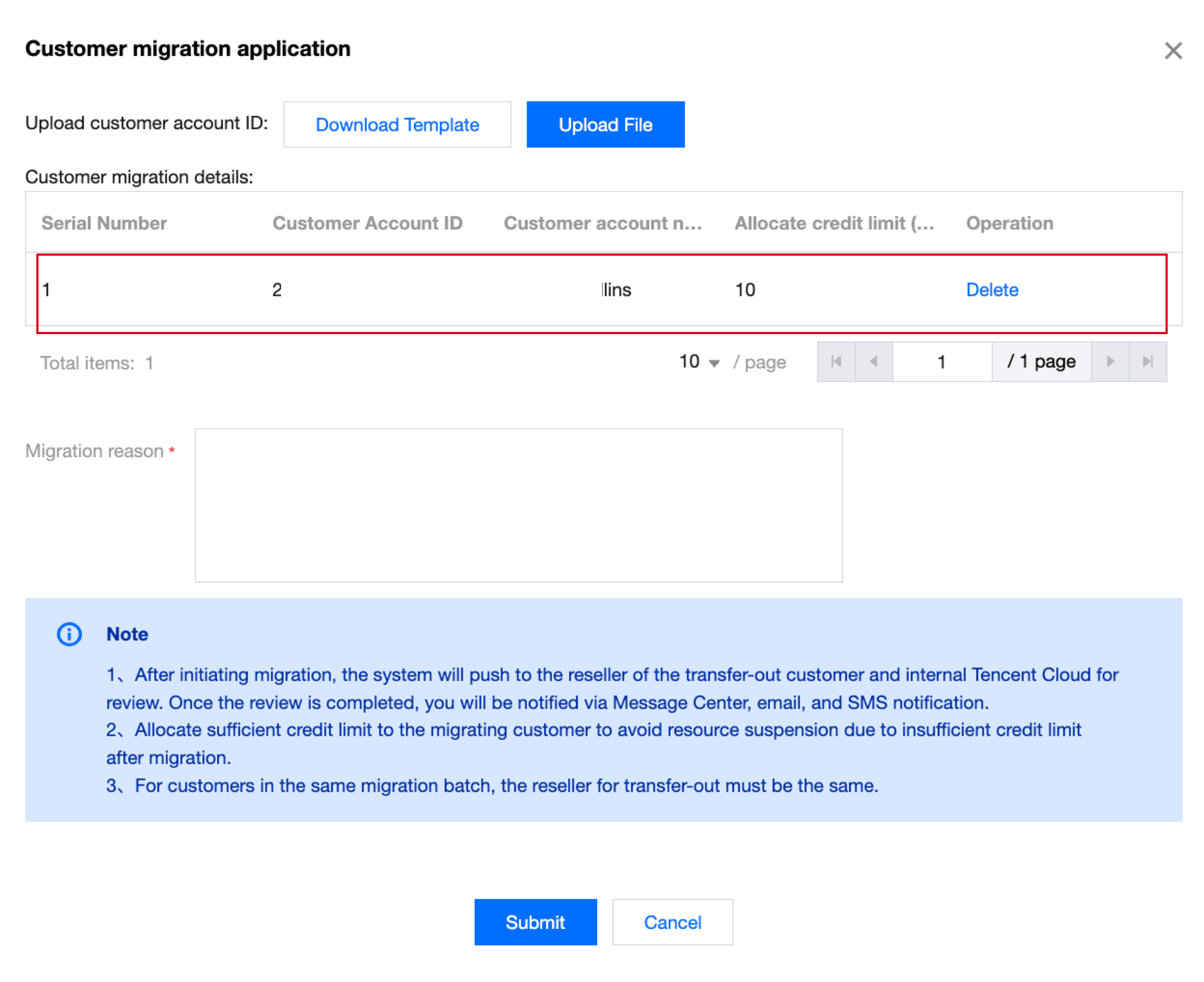This screenshot has width=1204, height=982.
Task: Delete the first customer row
Action: (991, 289)
